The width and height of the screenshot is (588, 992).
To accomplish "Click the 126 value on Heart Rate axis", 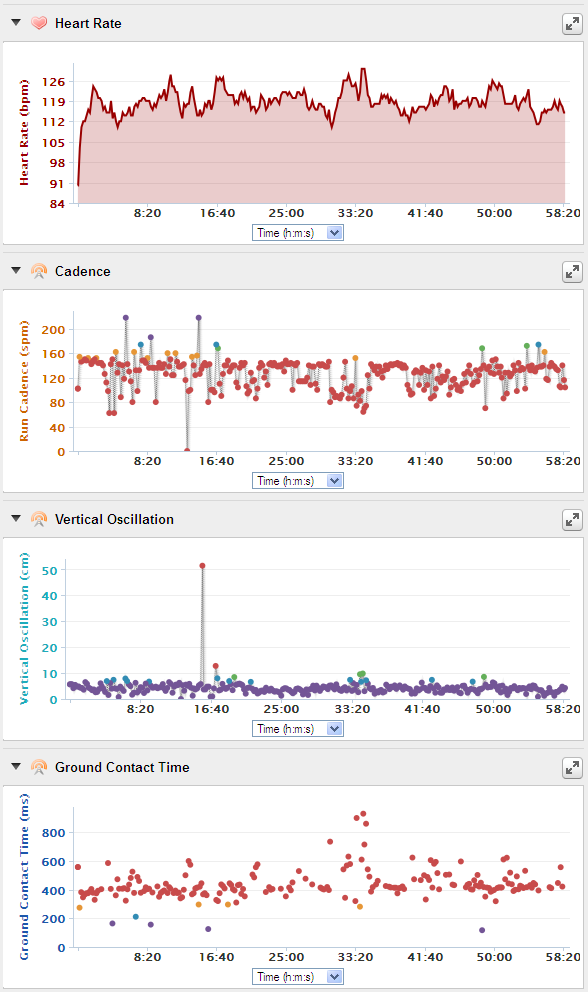I will tap(53, 82).
